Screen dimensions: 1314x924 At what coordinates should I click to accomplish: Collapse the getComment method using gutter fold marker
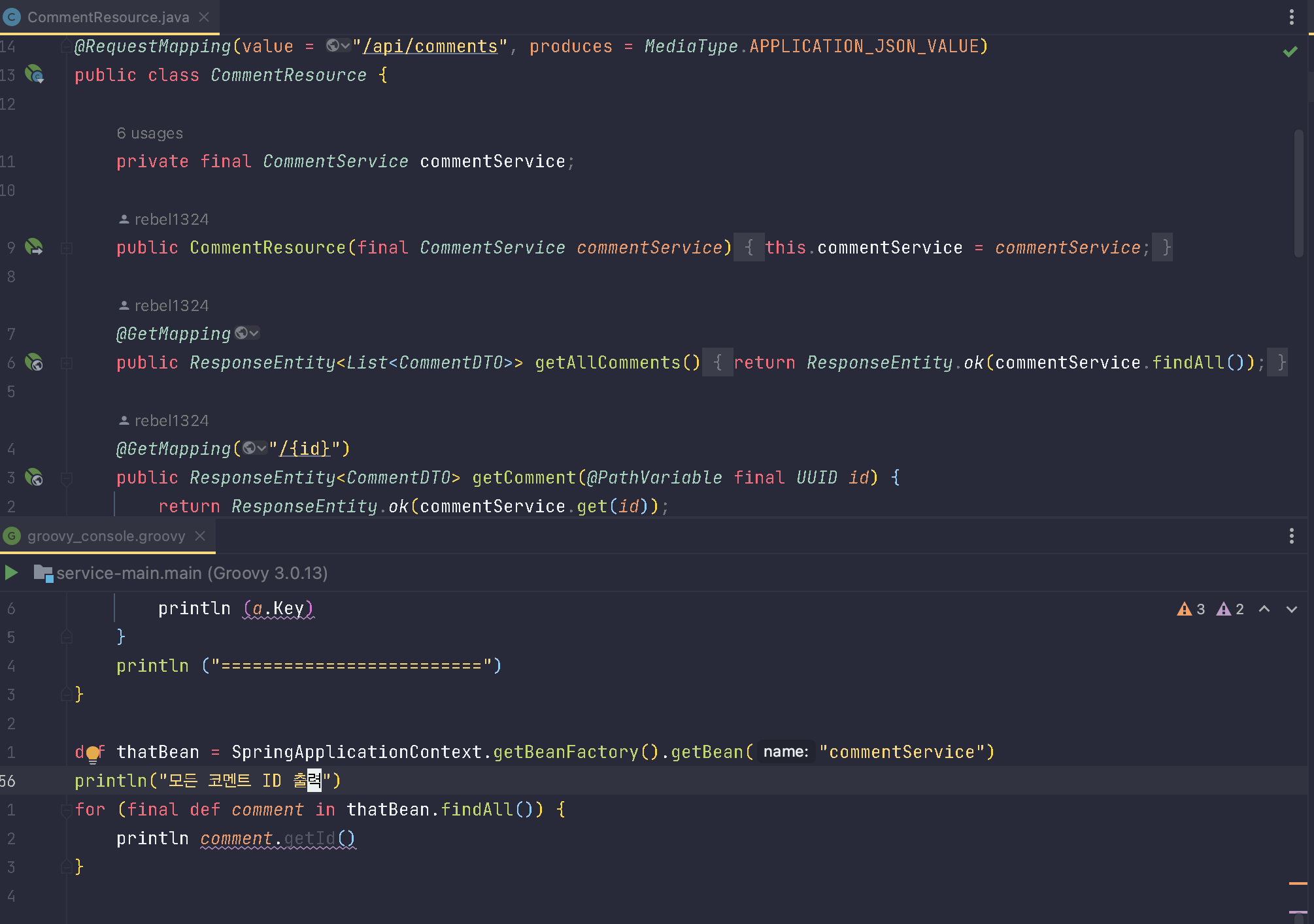pyautogui.click(x=67, y=478)
